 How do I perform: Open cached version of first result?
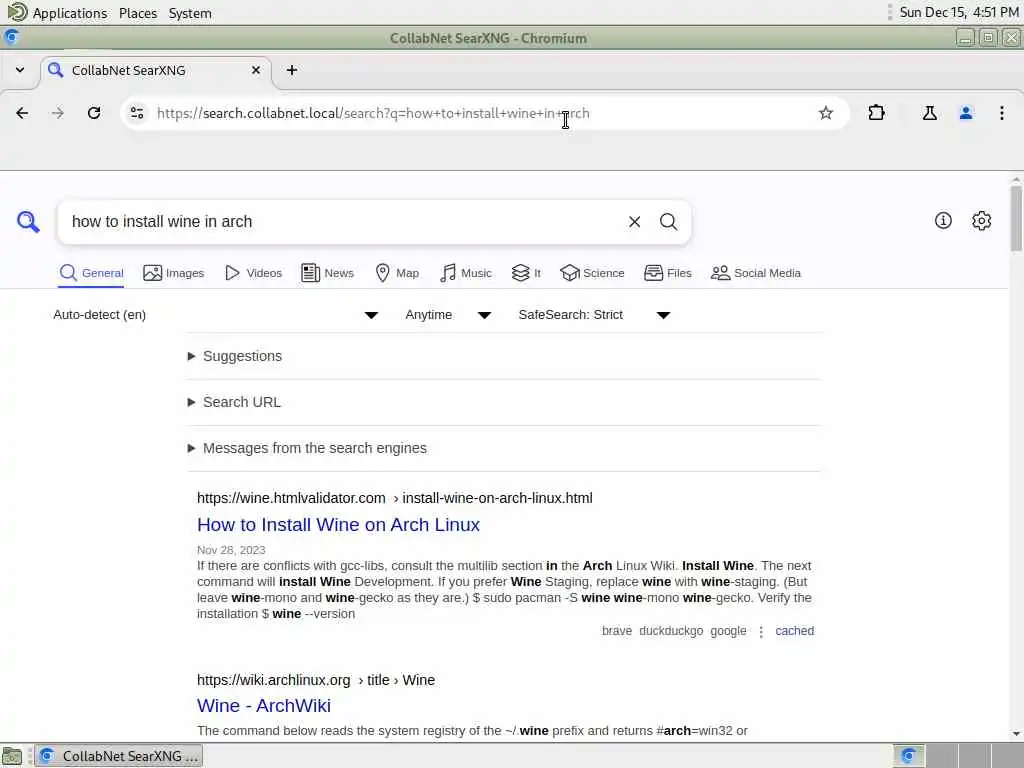click(794, 631)
